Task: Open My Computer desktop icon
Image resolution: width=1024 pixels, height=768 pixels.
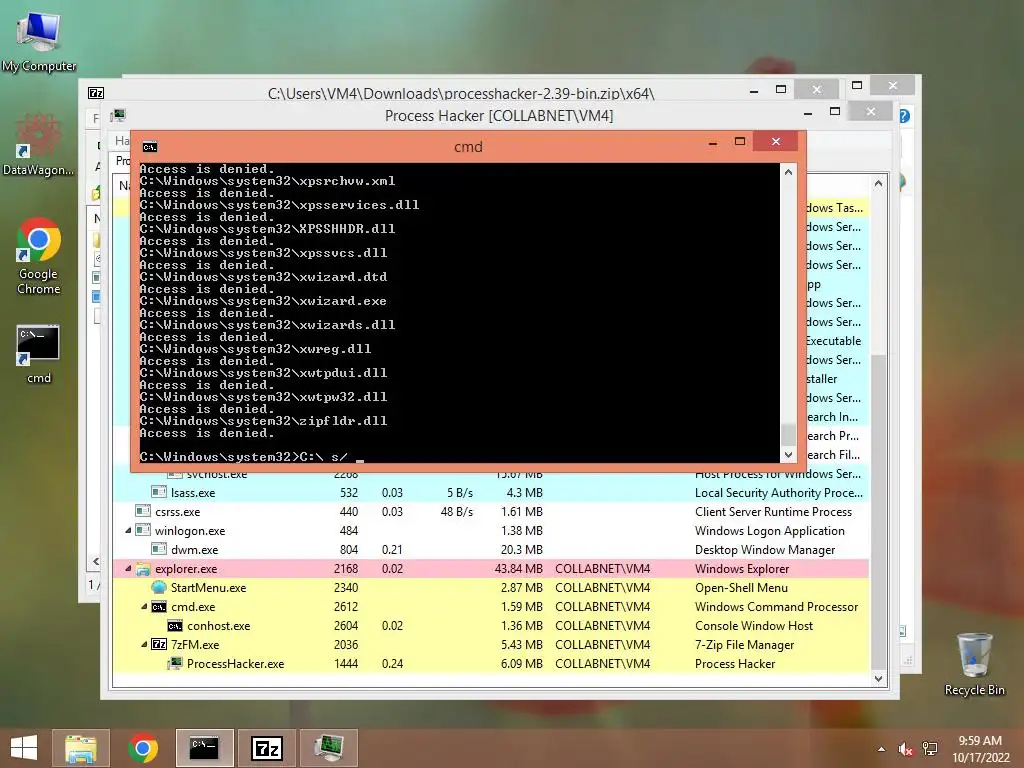Action: point(39,40)
